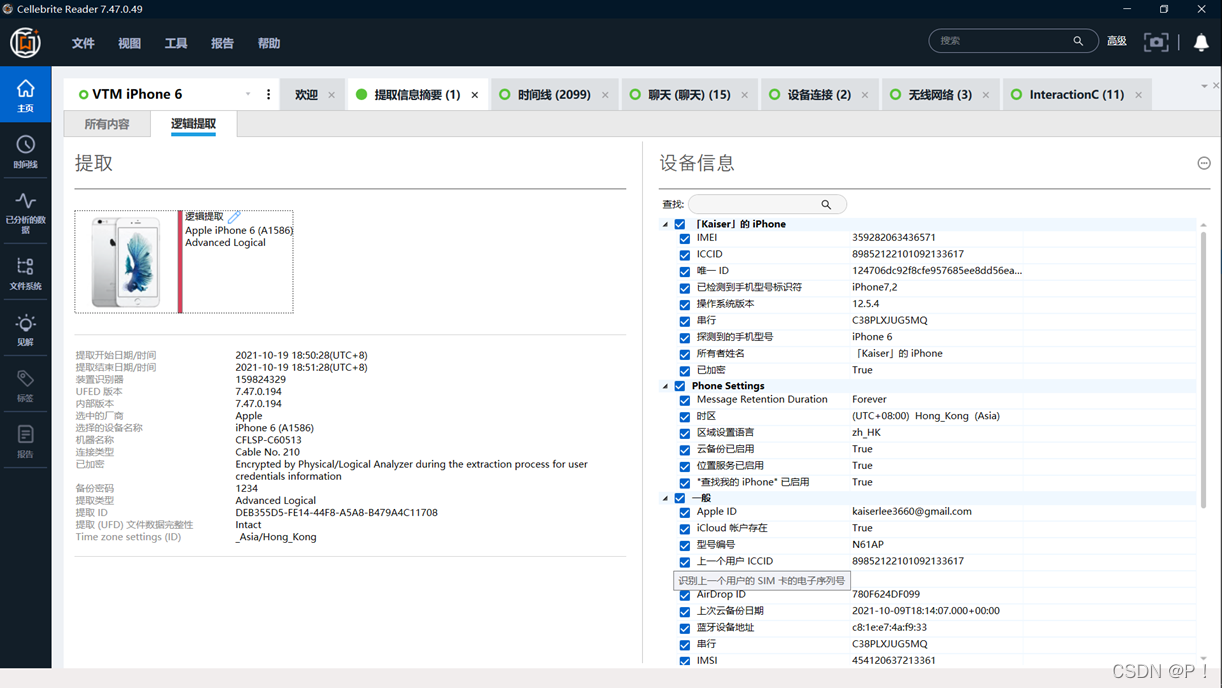This screenshot has height=688, width=1222.
Task: Select the 逻辑提取 sub-tab
Action: (x=193, y=124)
